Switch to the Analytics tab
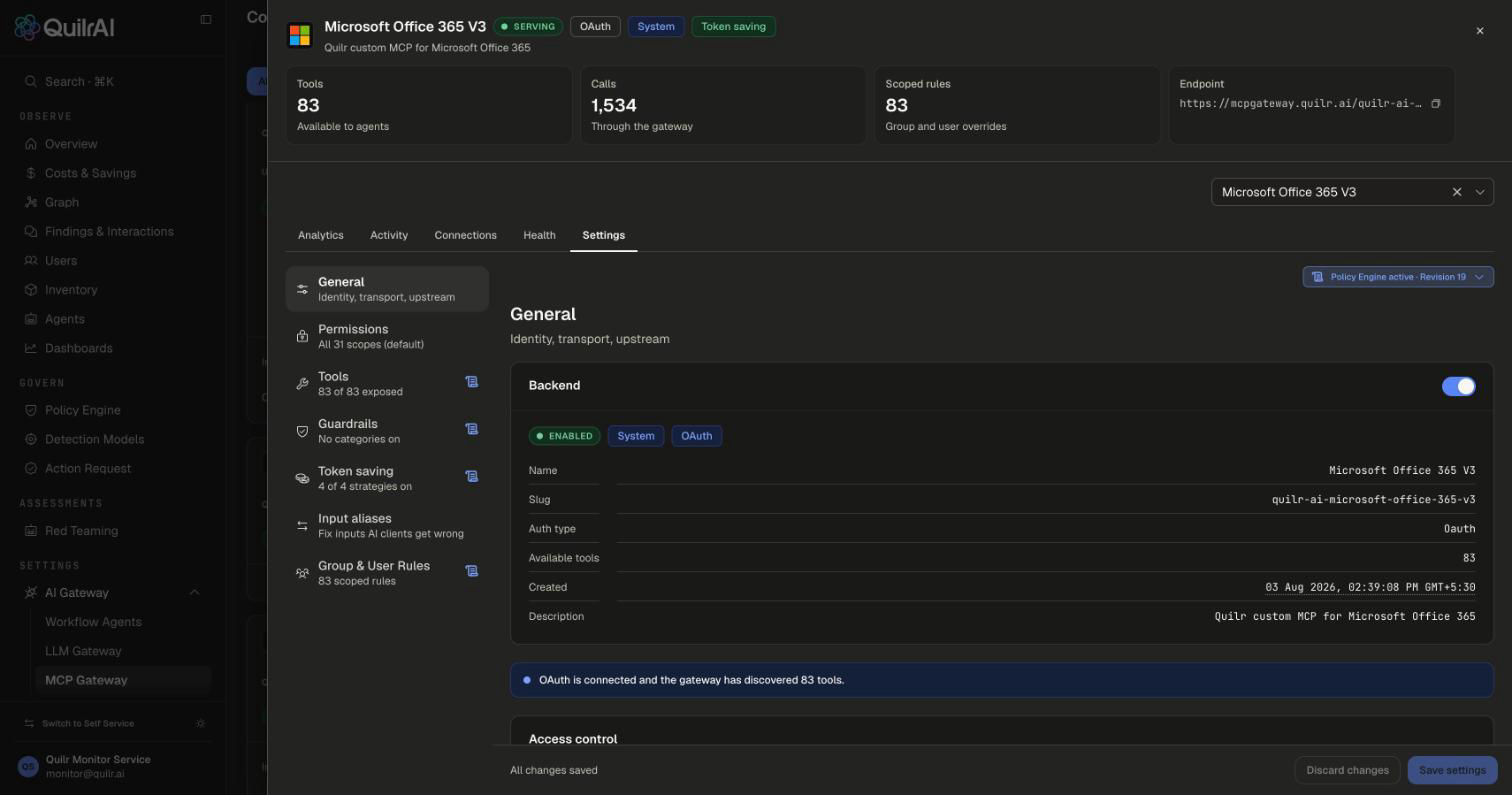The image size is (1512, 795). click(321, 235)
